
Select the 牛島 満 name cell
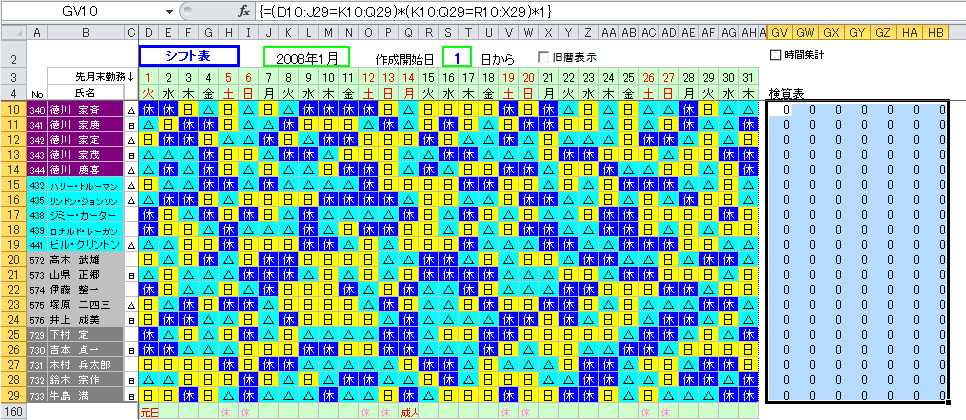tap(85, 395)
